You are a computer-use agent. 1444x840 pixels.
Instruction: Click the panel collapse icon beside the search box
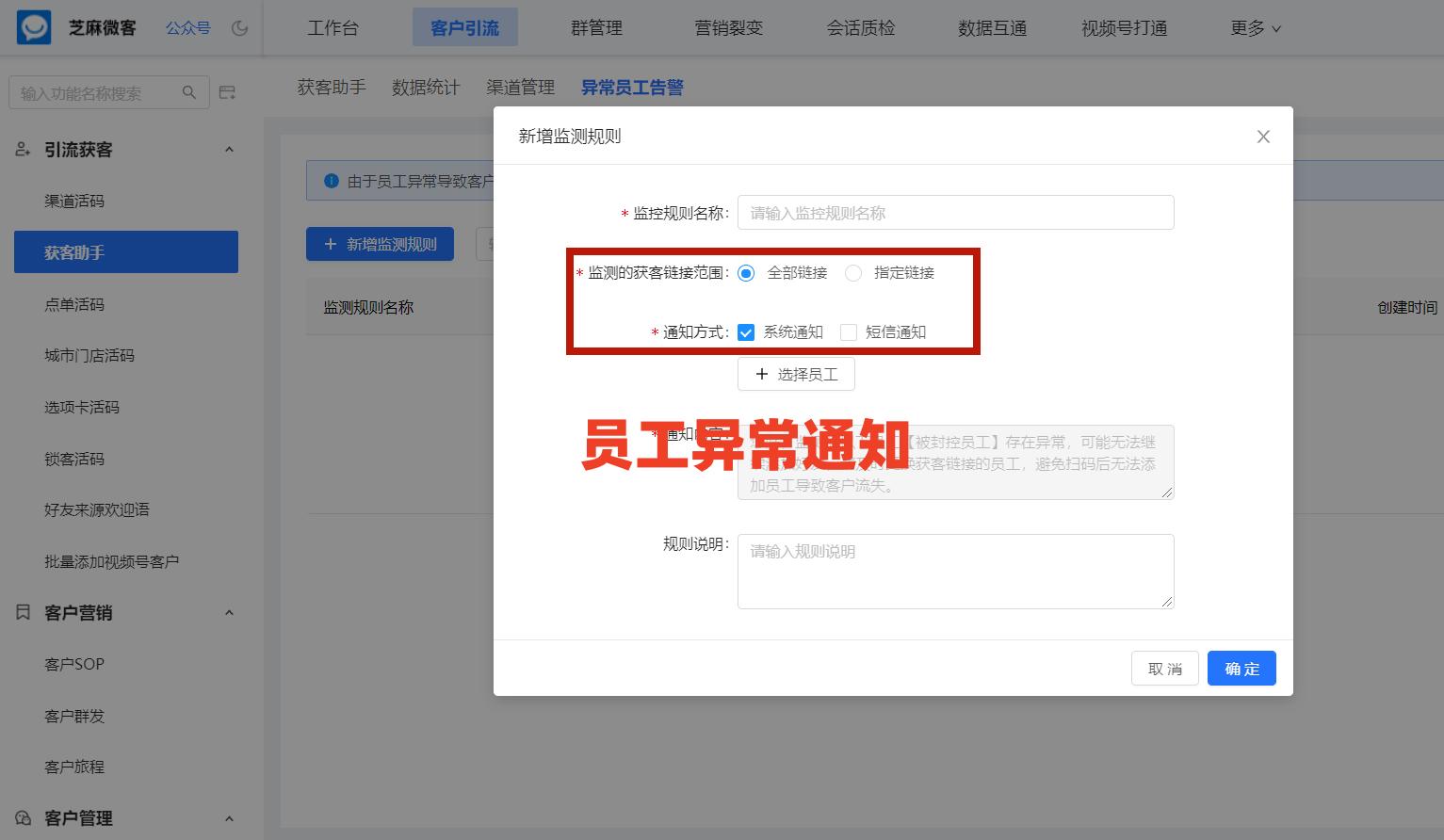point(226,91)
